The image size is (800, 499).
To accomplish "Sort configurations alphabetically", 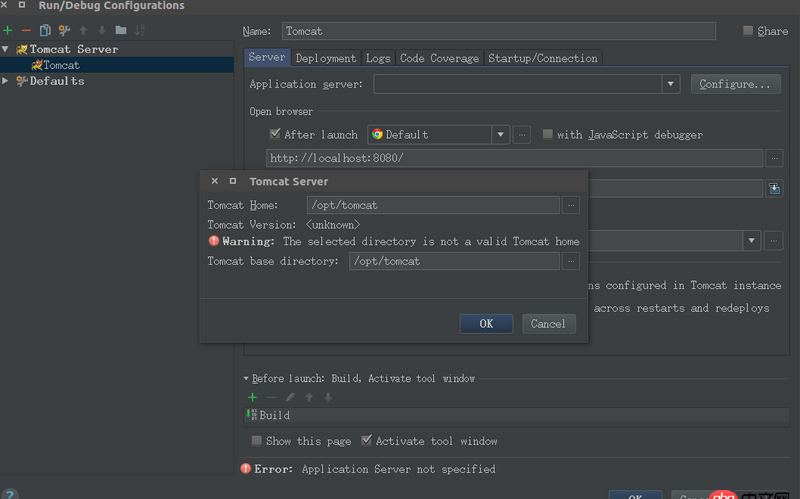I will (x=140, y=31).
